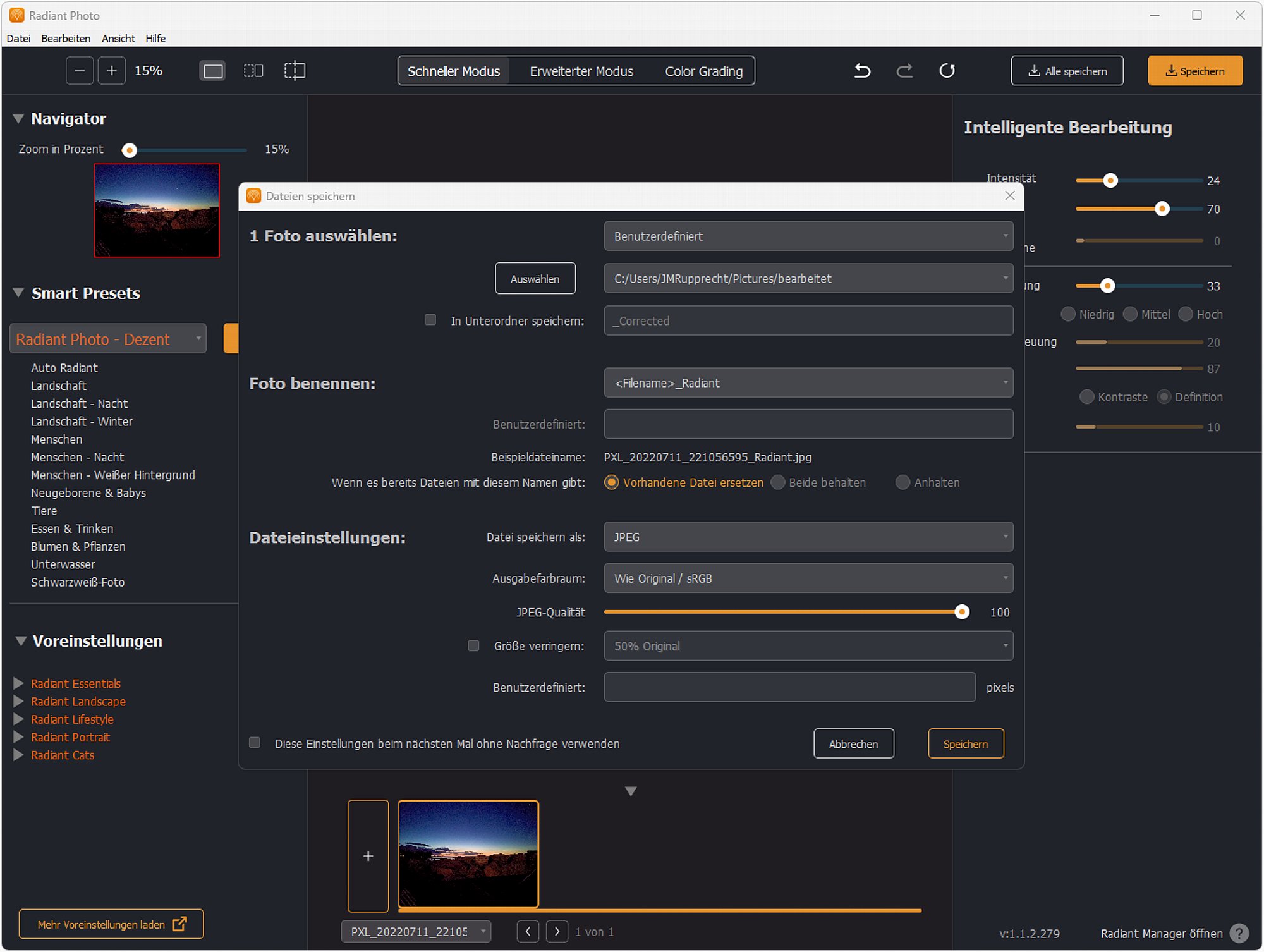Open the 50% Original size dropdown

808,645
